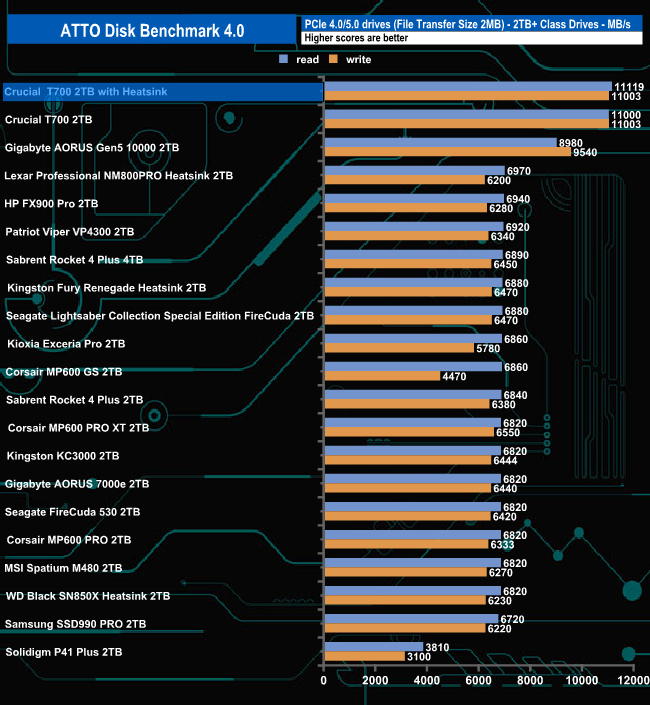Click the blue read legend swatch

pos(283,59)
